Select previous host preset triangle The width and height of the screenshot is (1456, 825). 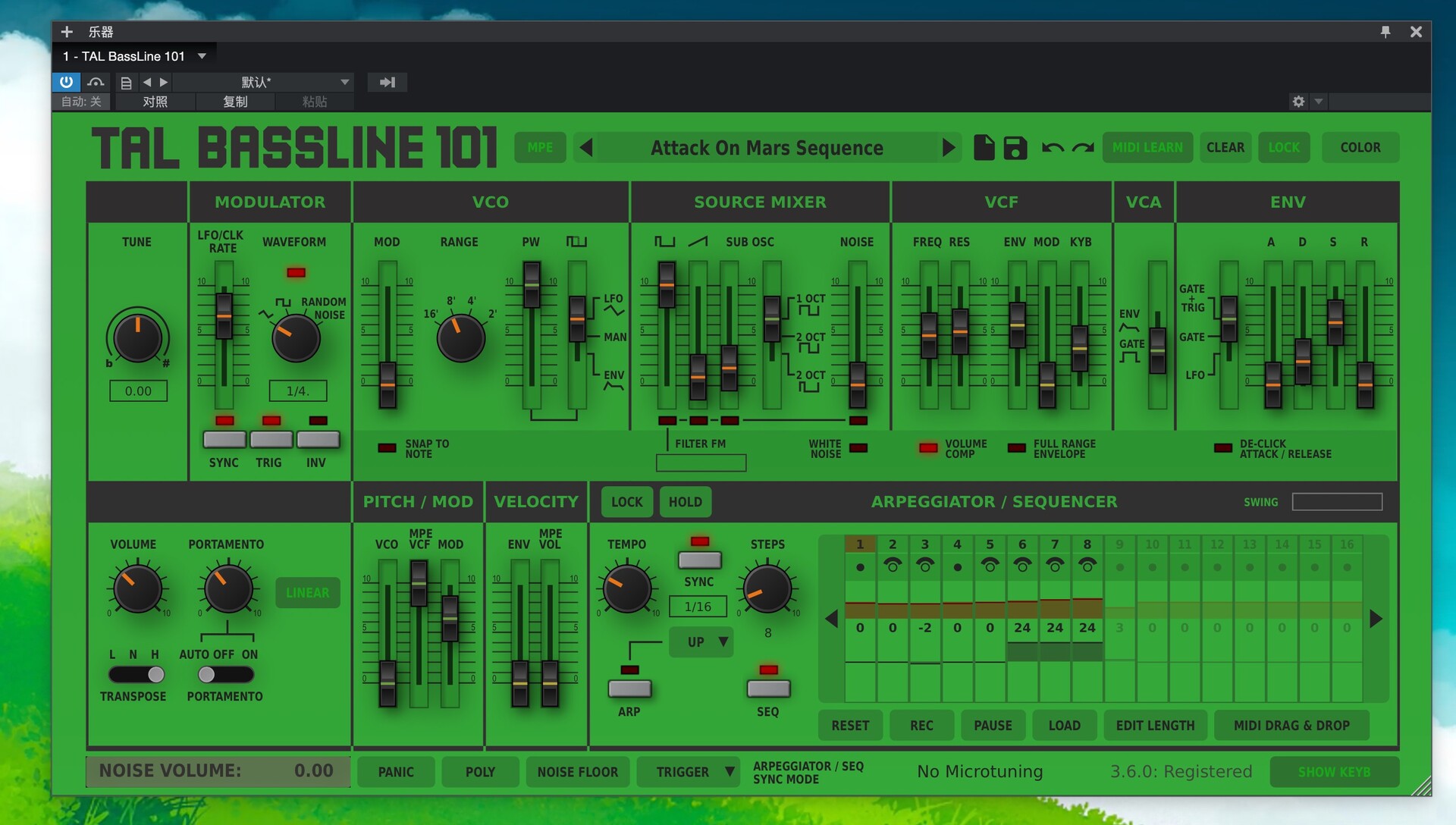147,82
